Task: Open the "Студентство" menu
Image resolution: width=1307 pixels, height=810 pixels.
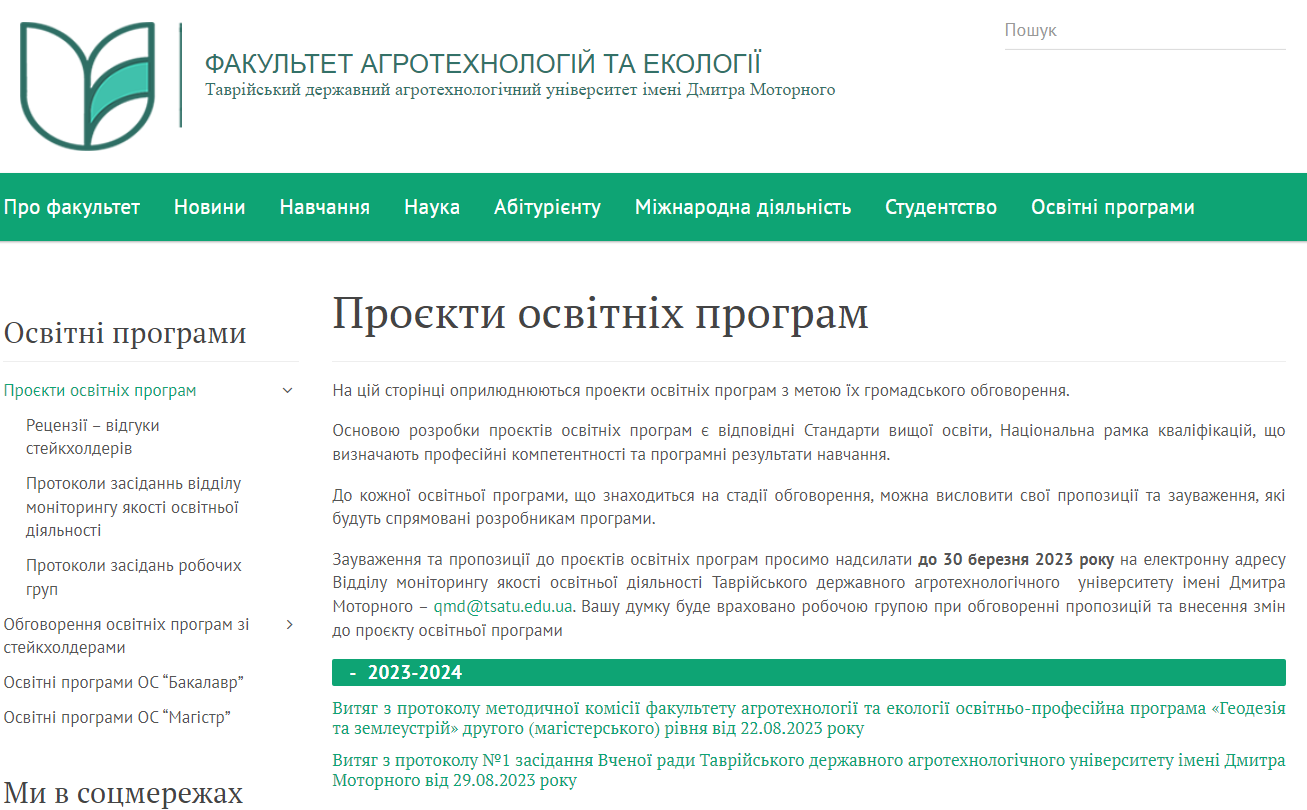Action: 939,207
